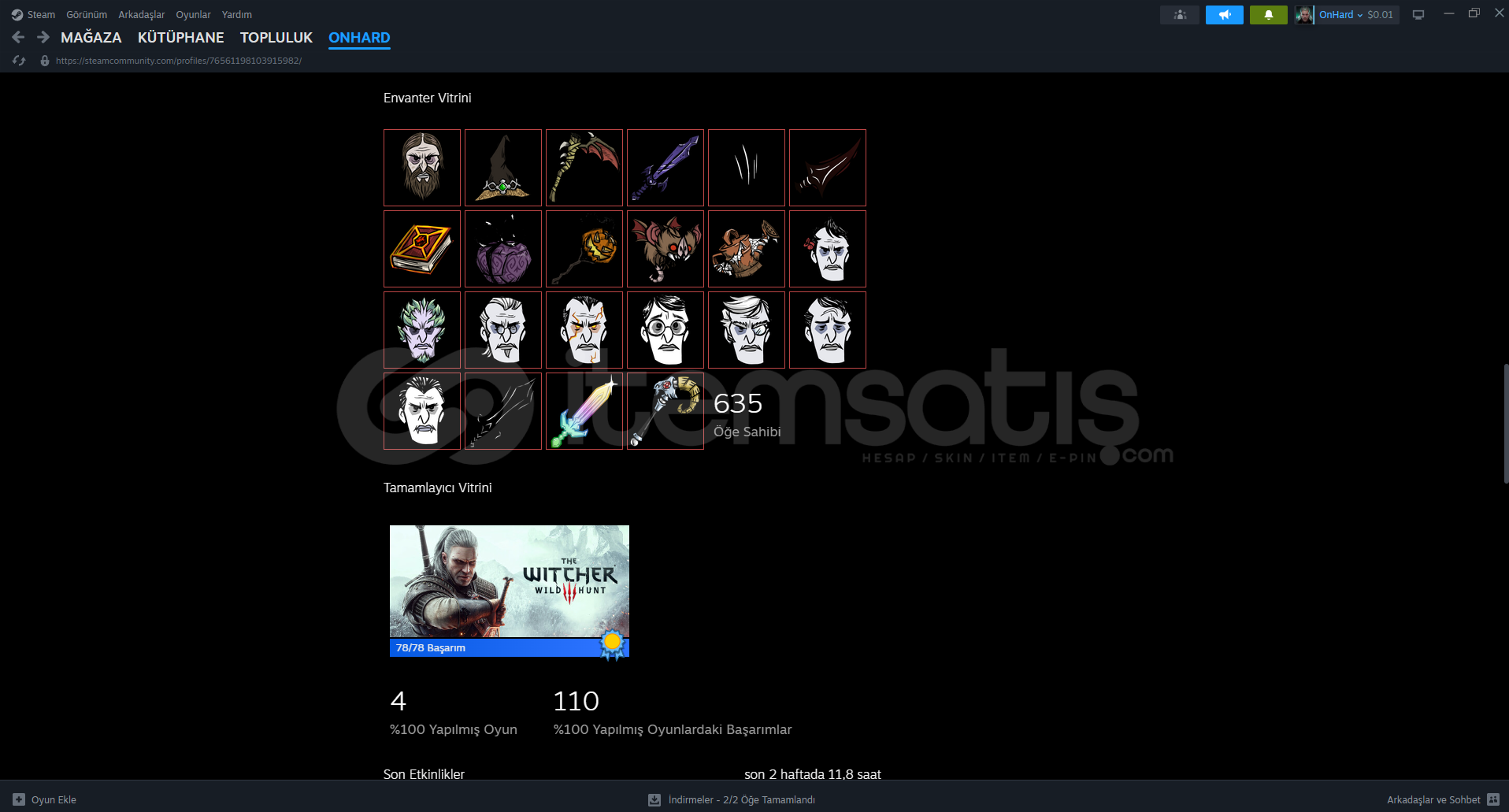
Task: Click the profile URL address field
Action: 179,61
